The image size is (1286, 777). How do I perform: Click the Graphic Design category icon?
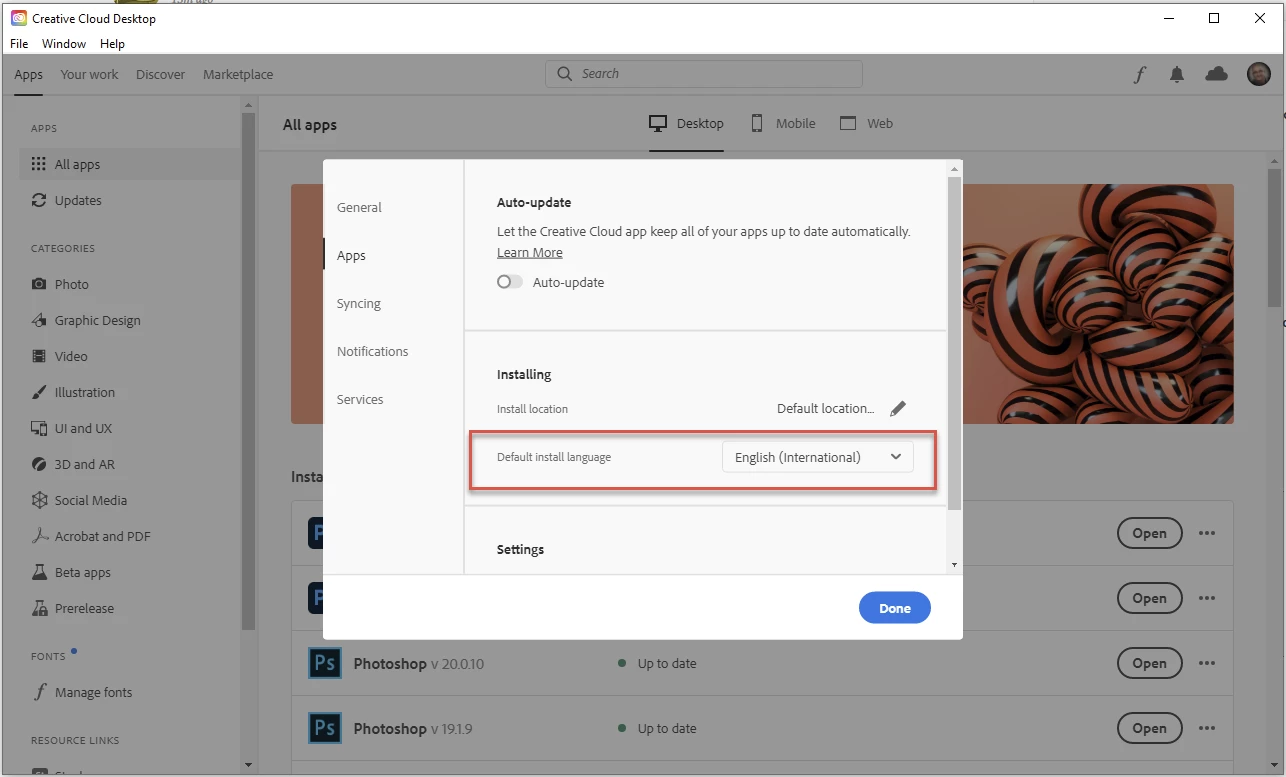click(x=39, y=320)
